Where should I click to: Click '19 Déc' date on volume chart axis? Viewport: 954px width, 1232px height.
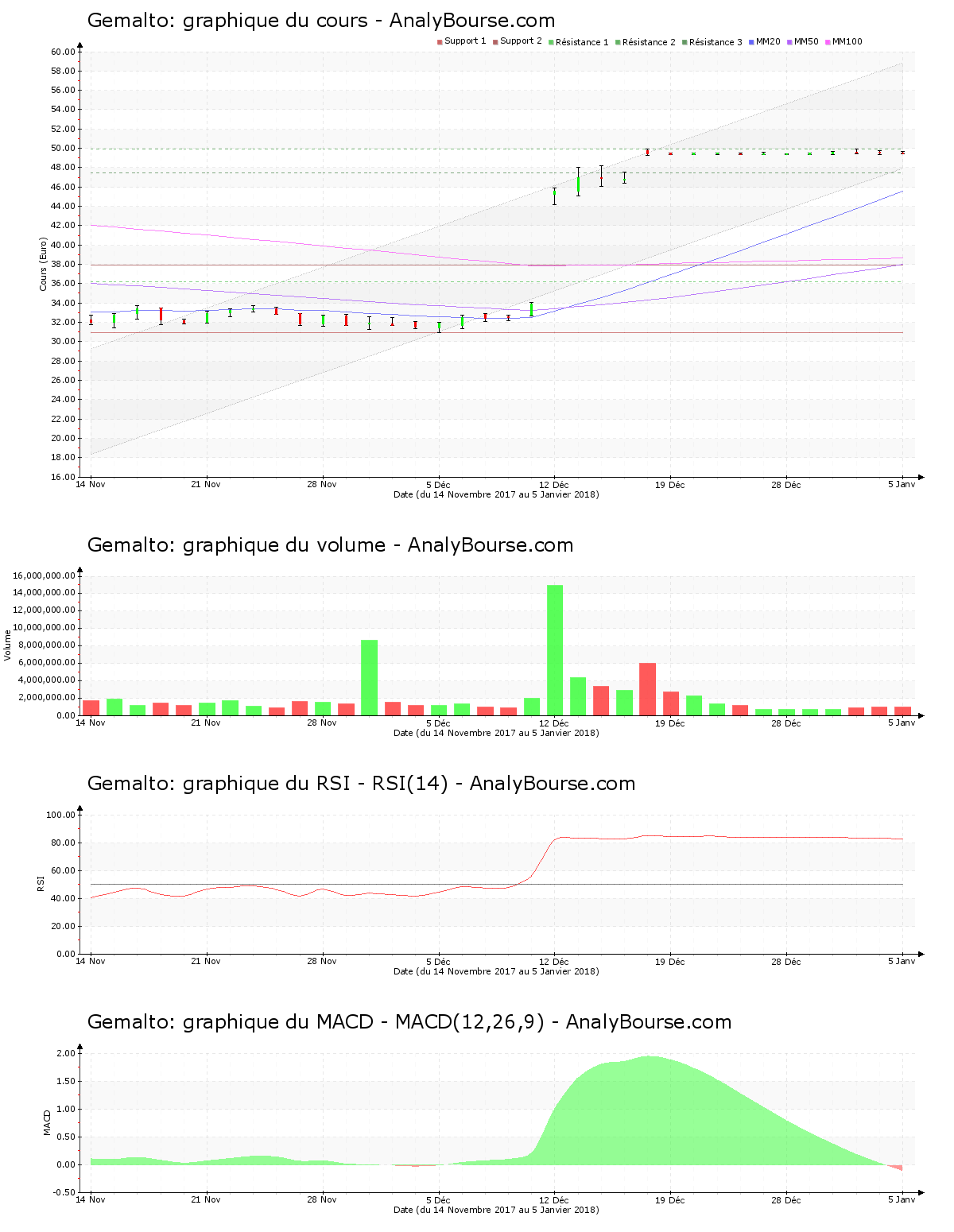tap(670, 723)
